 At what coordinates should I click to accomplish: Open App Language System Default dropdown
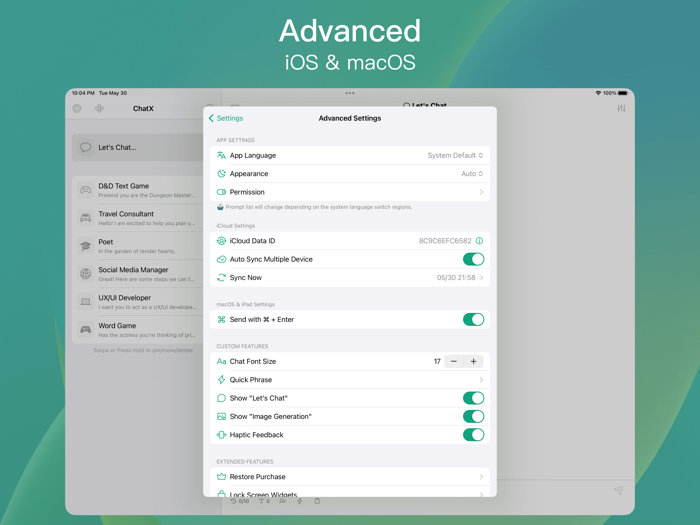455,155
